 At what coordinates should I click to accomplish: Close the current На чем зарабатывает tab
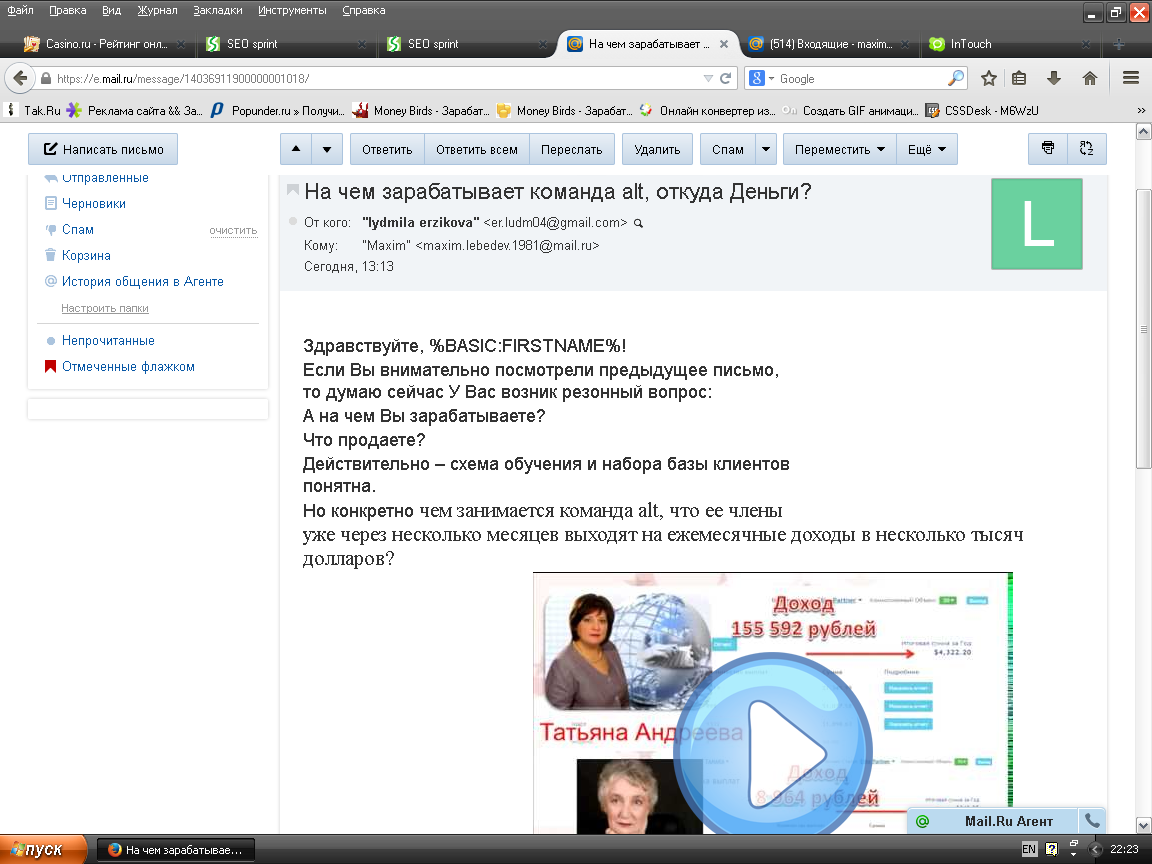tap(724, 44)
